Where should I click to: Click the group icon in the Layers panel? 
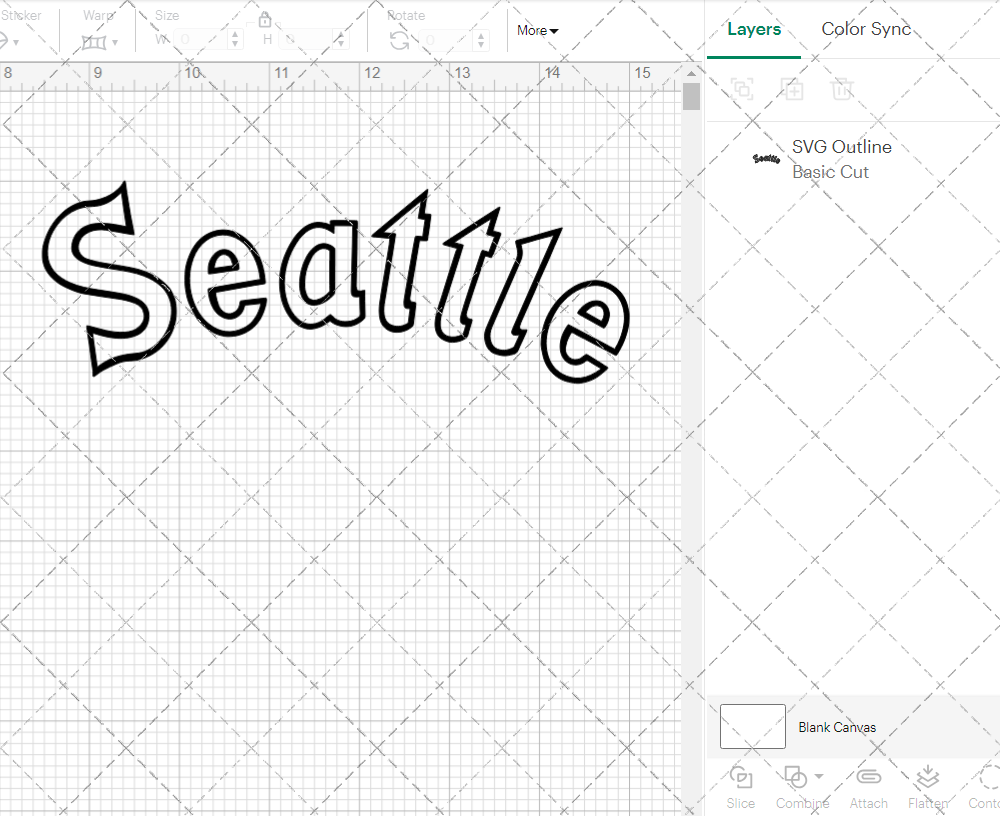742,89
